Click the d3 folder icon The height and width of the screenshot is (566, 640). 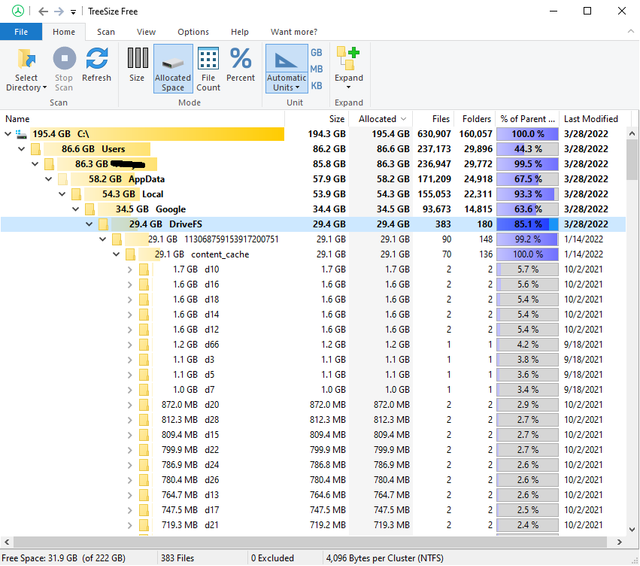(144, 360)
